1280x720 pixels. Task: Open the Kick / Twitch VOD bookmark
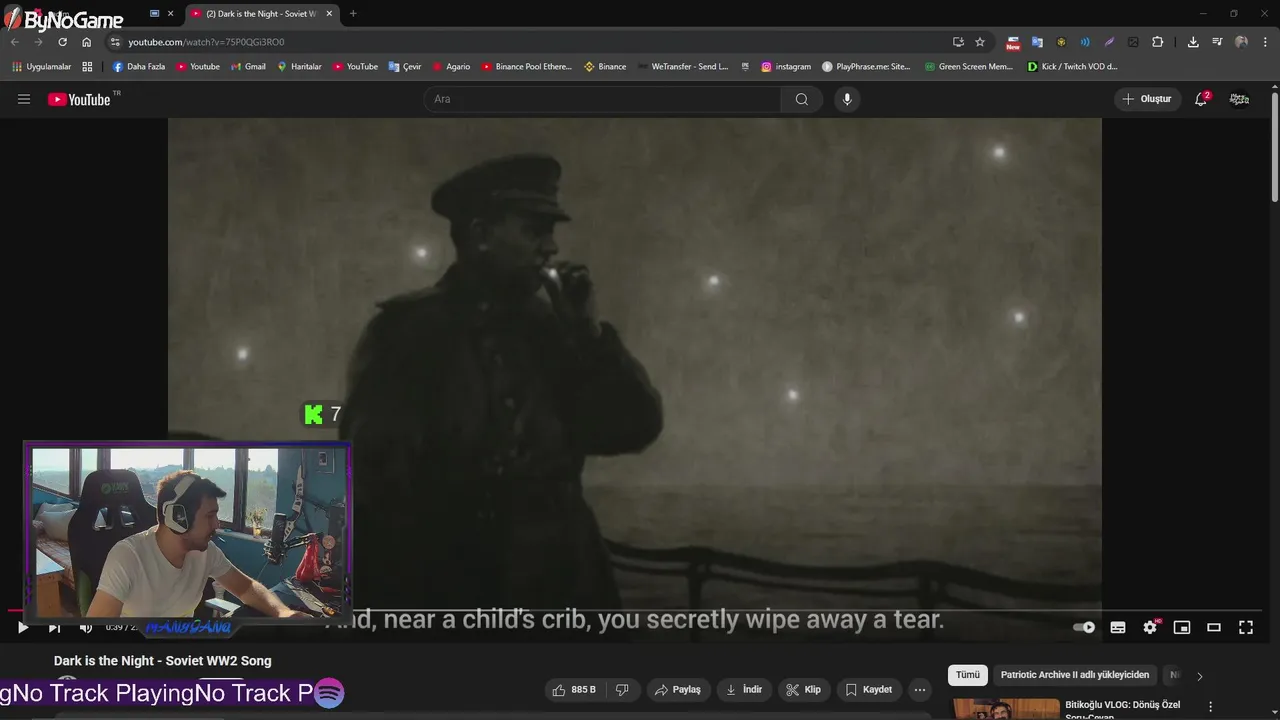1072,67
